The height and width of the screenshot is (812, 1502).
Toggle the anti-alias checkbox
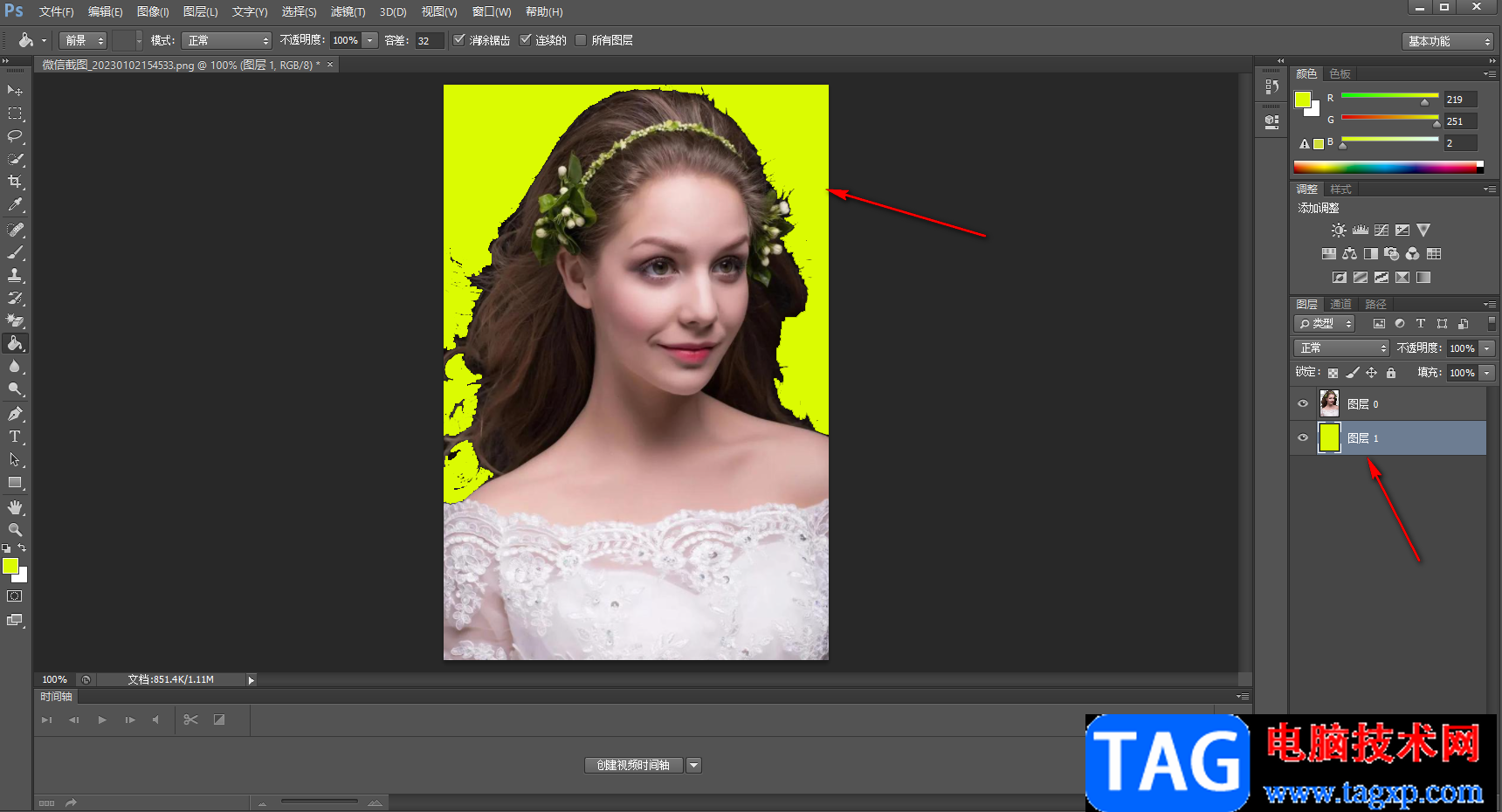click(x=459, y=39)
